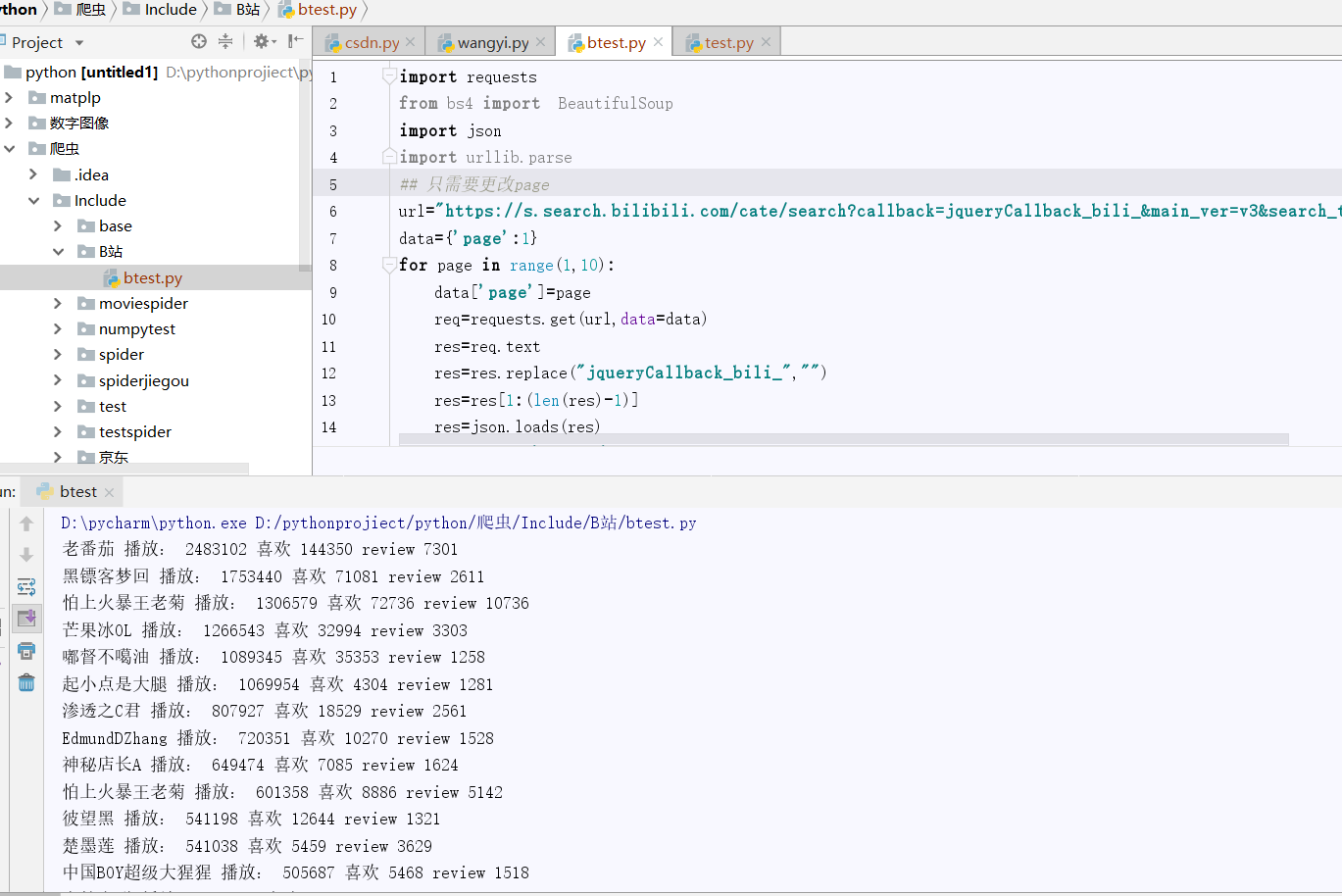1342x896 pixels.
Task: Click the output row for EdmundDZhang
Action: click(277, 738)
